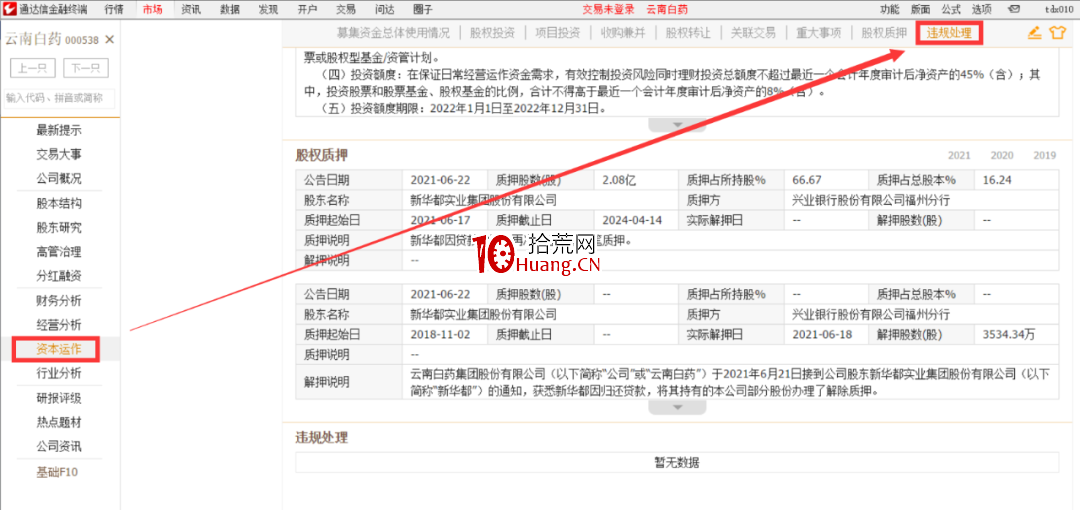Click the 暂无数据 row under 违规处理
This screenshot has height=510, width=1080.
click(x=677, y=462)
